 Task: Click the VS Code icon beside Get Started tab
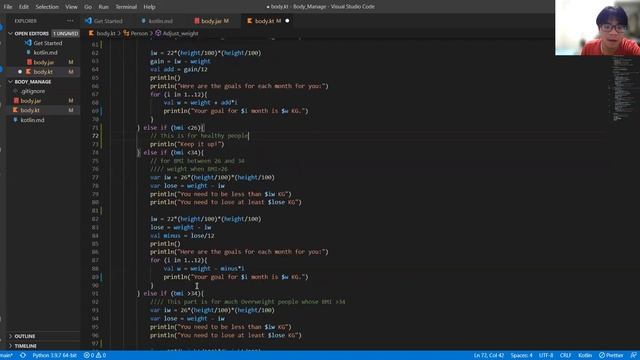[x=89, y=20]
